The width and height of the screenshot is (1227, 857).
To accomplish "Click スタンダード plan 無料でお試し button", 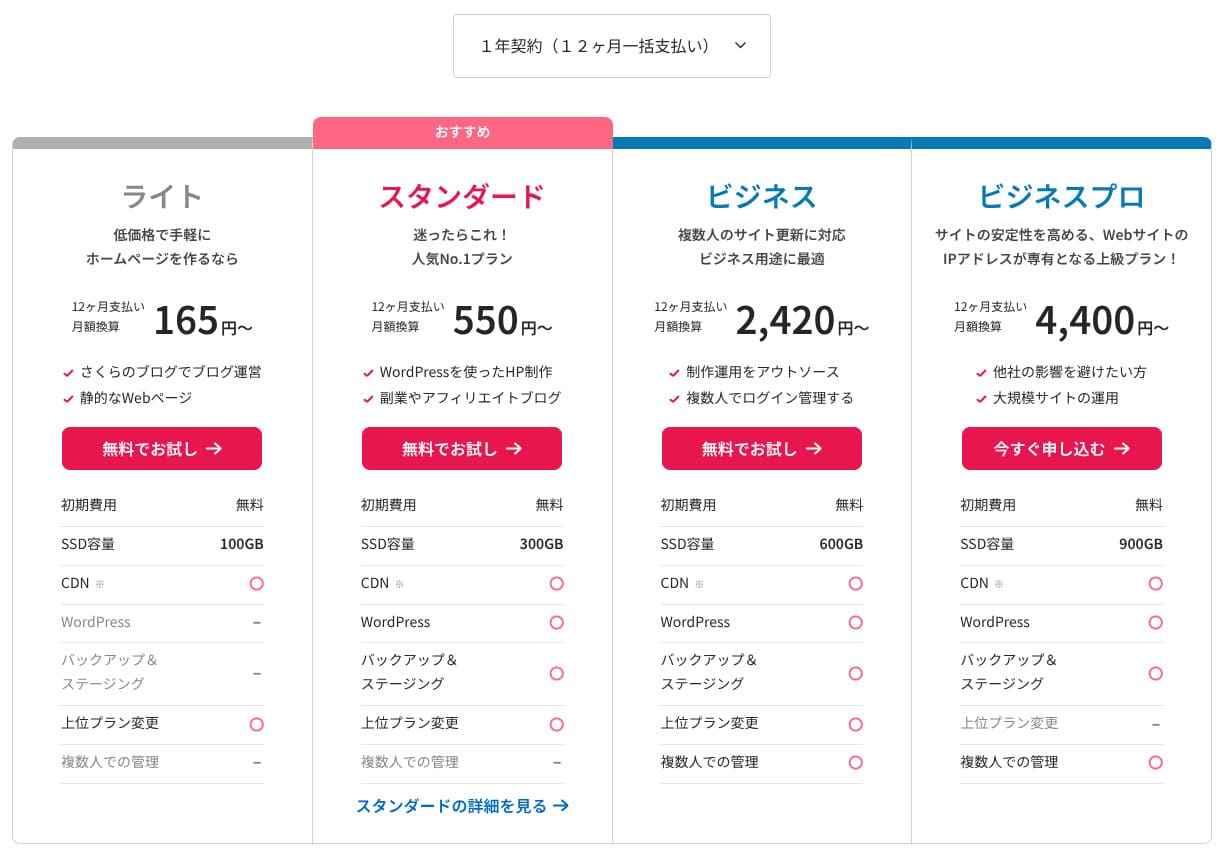I will point(462,449).
